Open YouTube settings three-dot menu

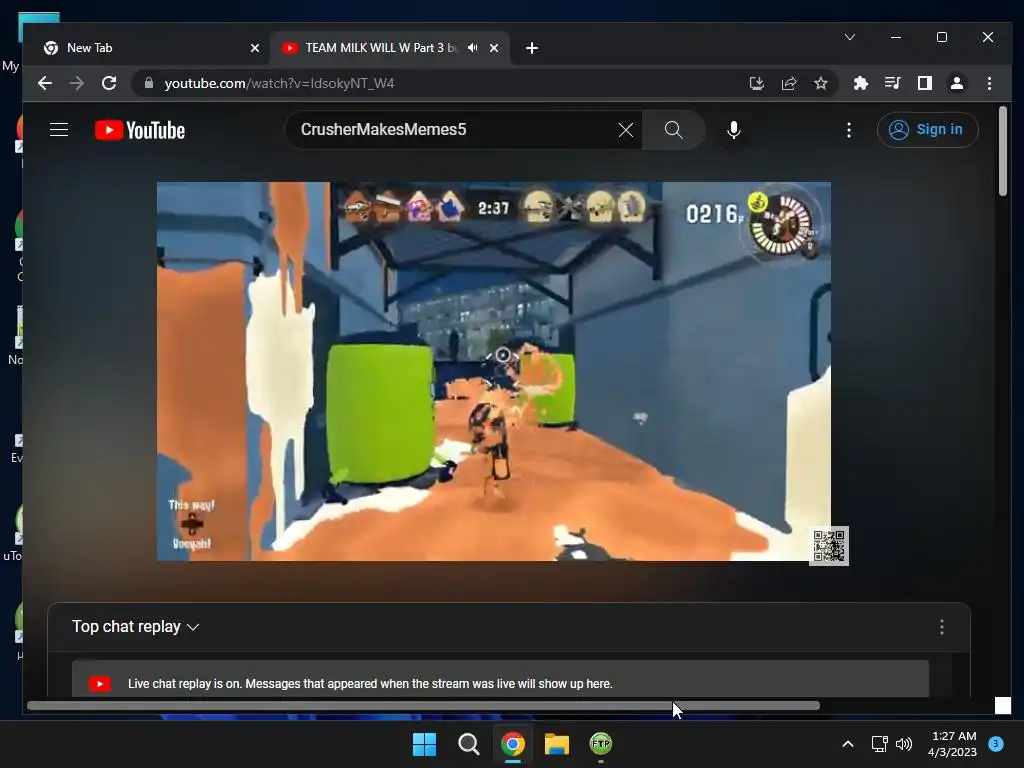point(848,130)
